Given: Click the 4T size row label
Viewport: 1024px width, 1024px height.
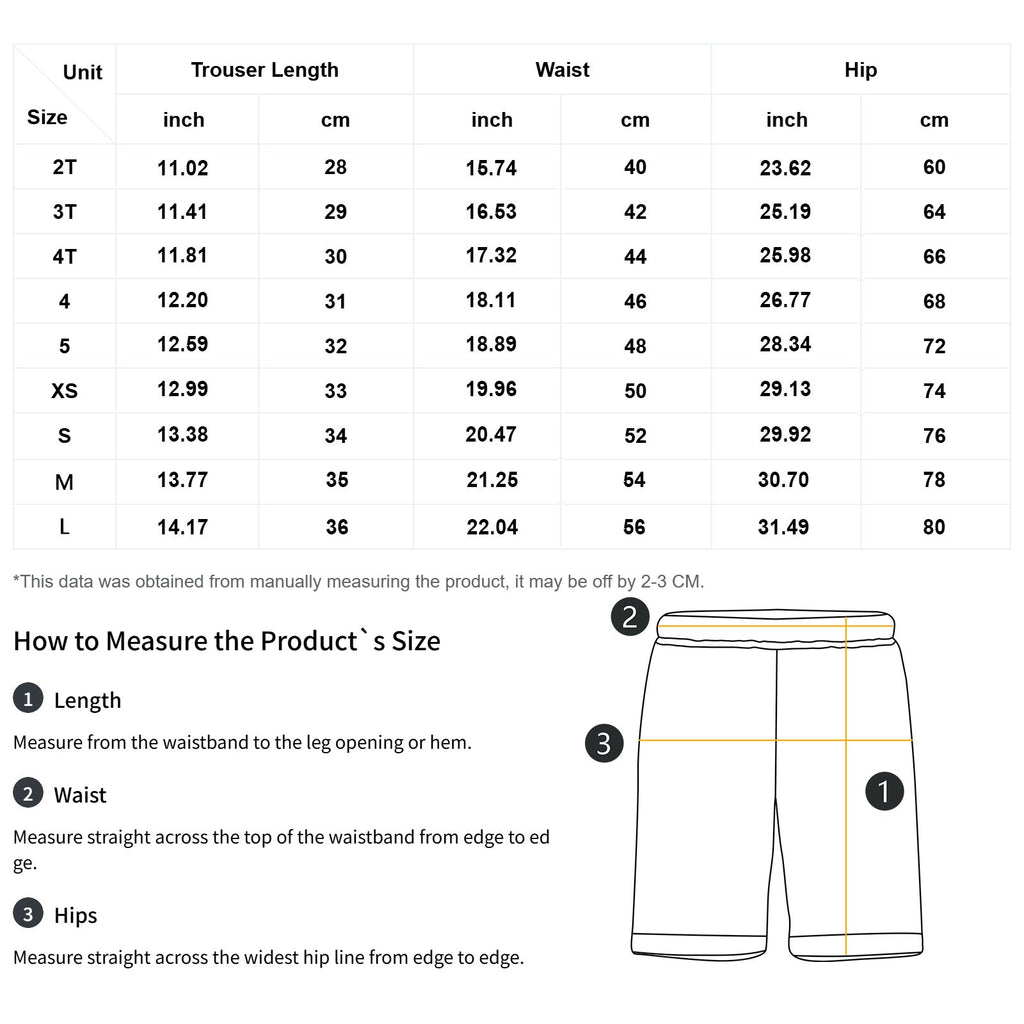Looking at the screenshot, I should point(65,256).
